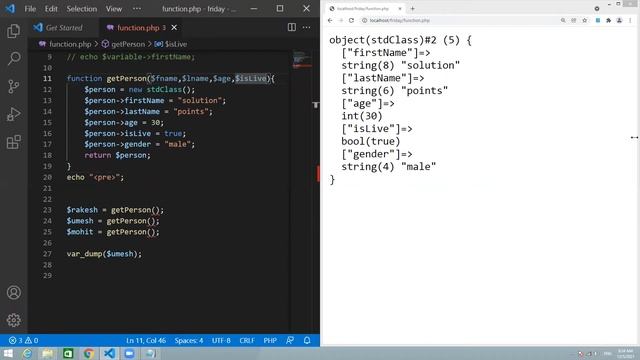
Task: Open the Edit menu
Action: pyautogui.click(x=51, y=9)
